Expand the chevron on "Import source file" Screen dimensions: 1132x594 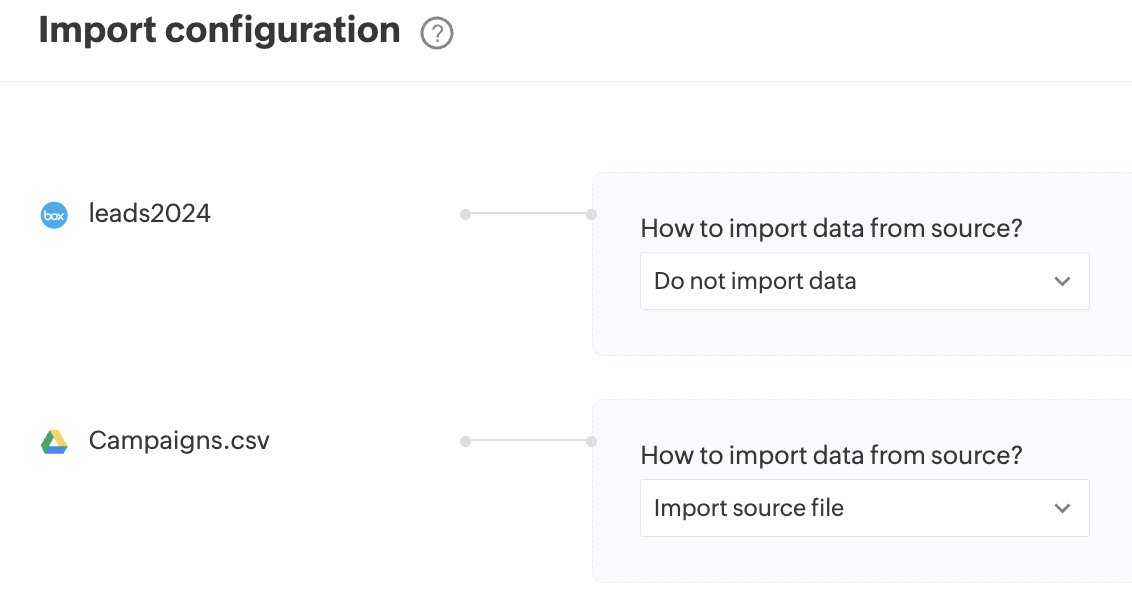pos(1062,509)
